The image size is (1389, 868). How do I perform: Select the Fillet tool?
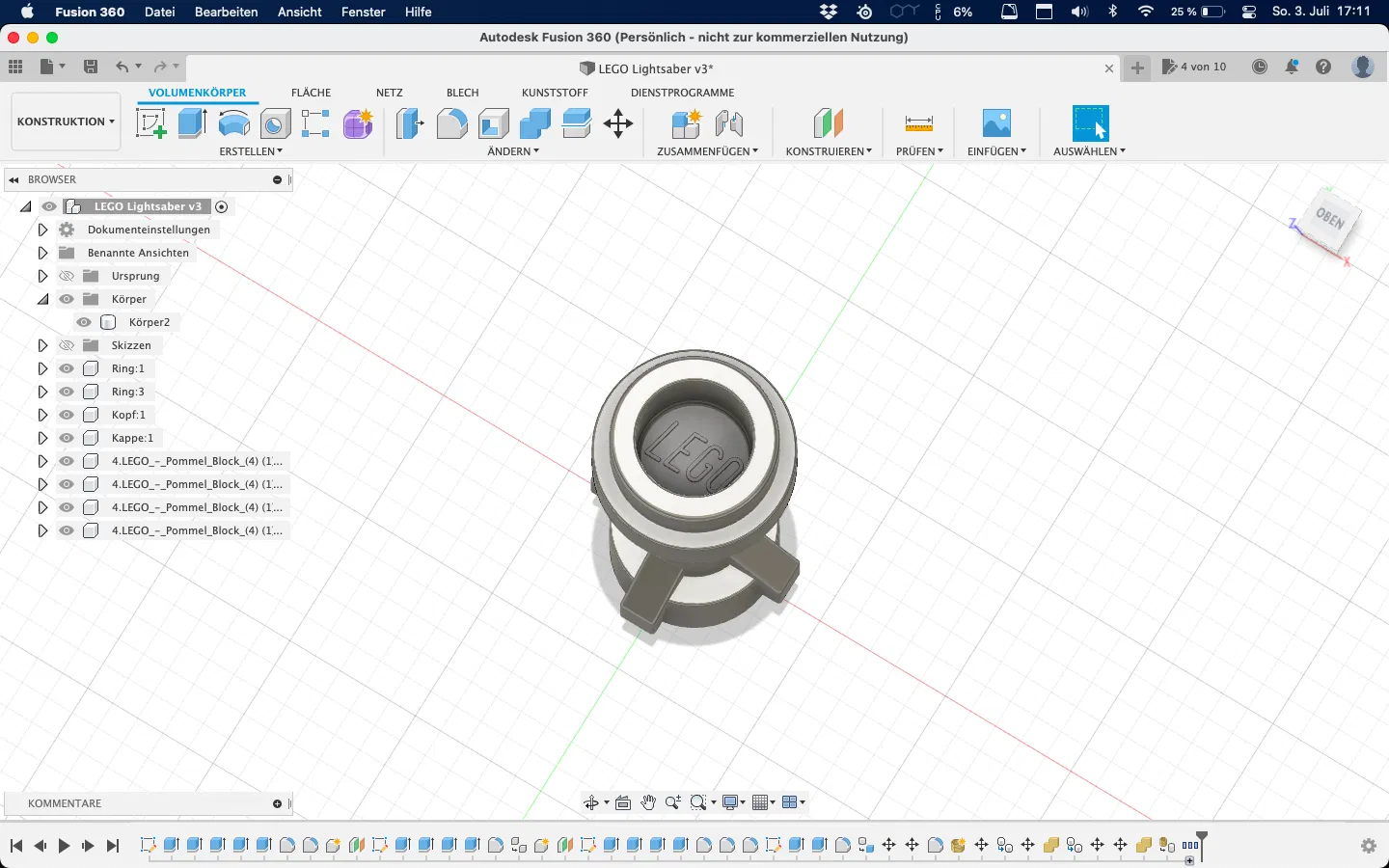[451, 123]
